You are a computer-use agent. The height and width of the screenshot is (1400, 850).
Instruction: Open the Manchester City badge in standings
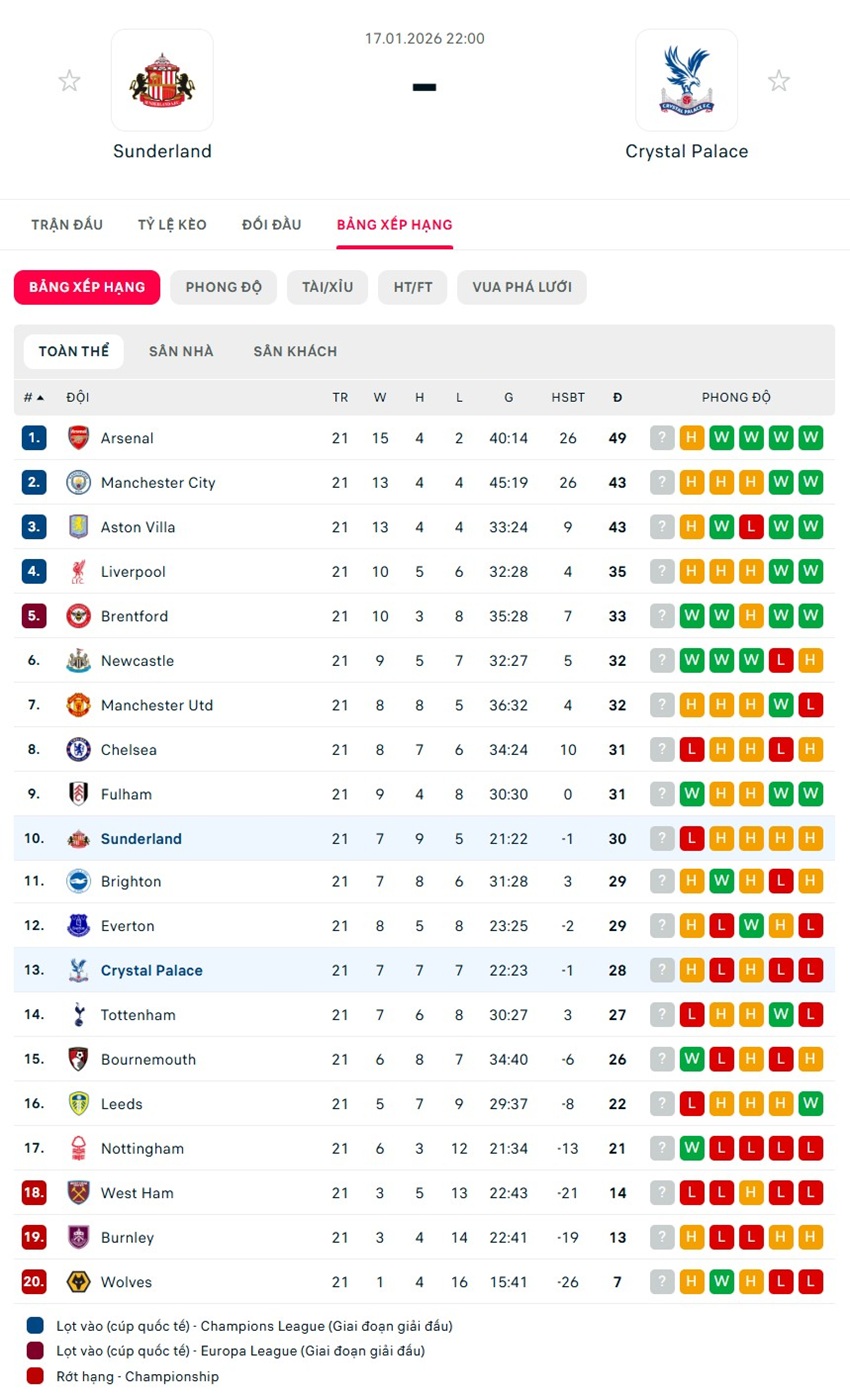pos(78,483)
